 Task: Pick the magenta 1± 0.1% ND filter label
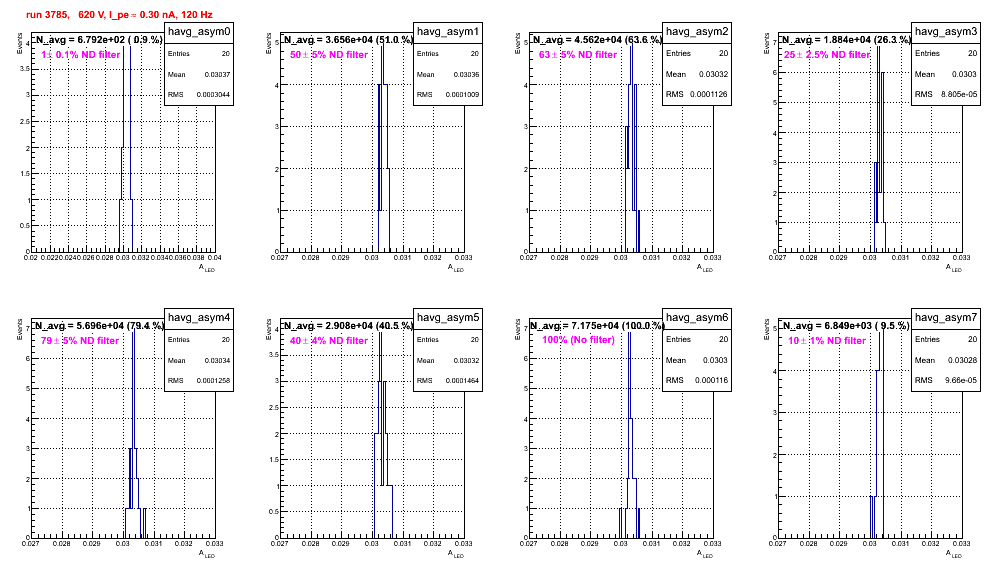81,55
